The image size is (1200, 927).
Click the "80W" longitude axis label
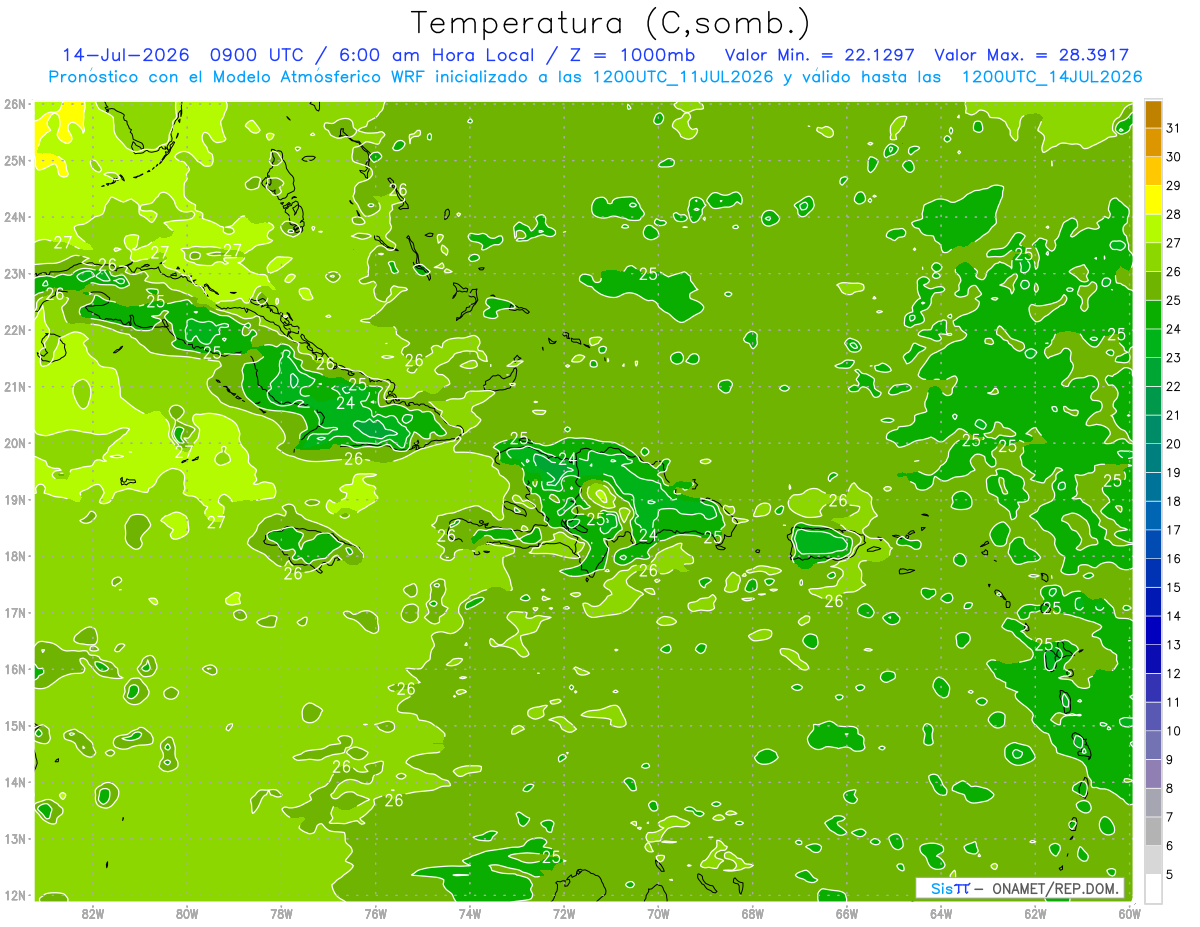coord(187,913)
